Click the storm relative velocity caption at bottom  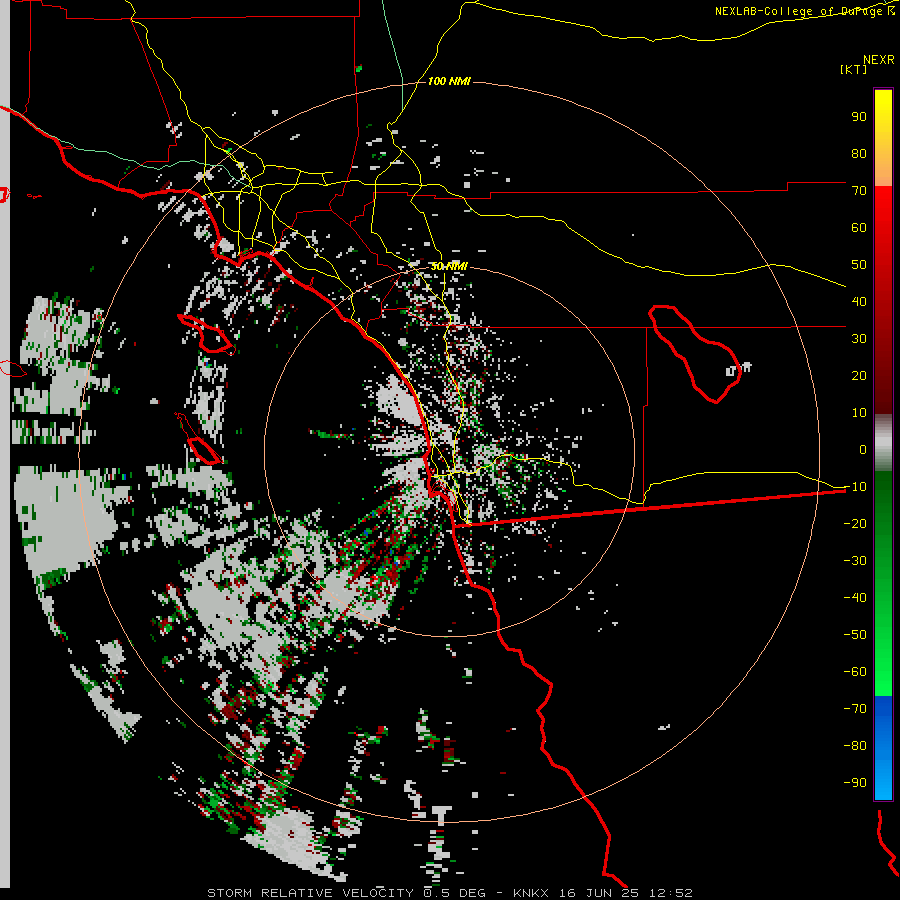[x=449, y=893]
